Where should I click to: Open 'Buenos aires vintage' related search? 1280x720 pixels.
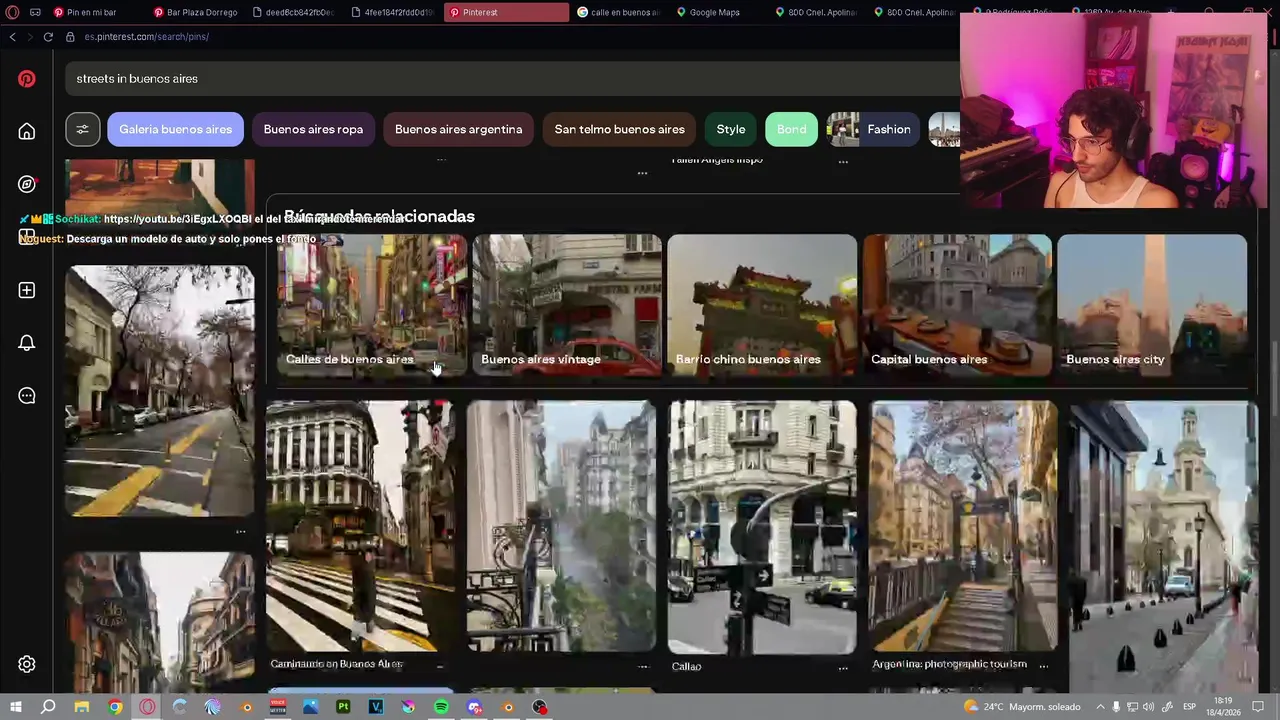coord(567,305)
